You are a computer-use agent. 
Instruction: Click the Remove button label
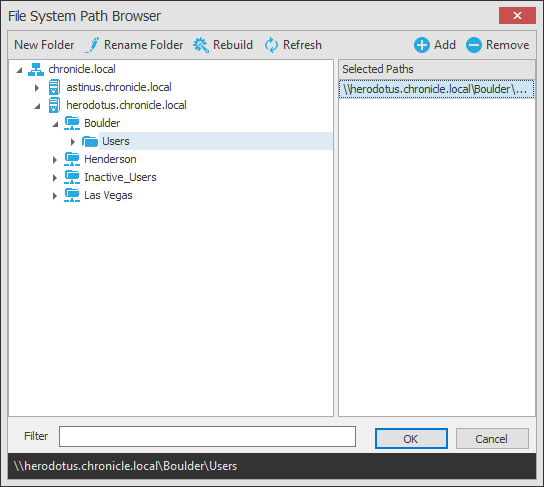click(x=508, y=45)
